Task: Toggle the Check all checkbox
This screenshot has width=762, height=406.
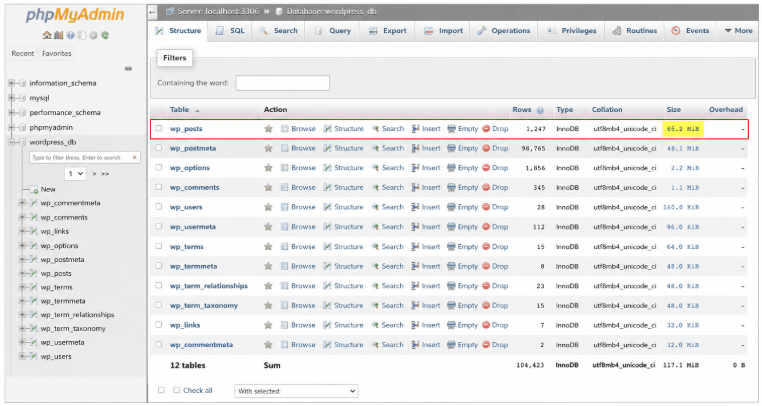Action: point(177,390)
